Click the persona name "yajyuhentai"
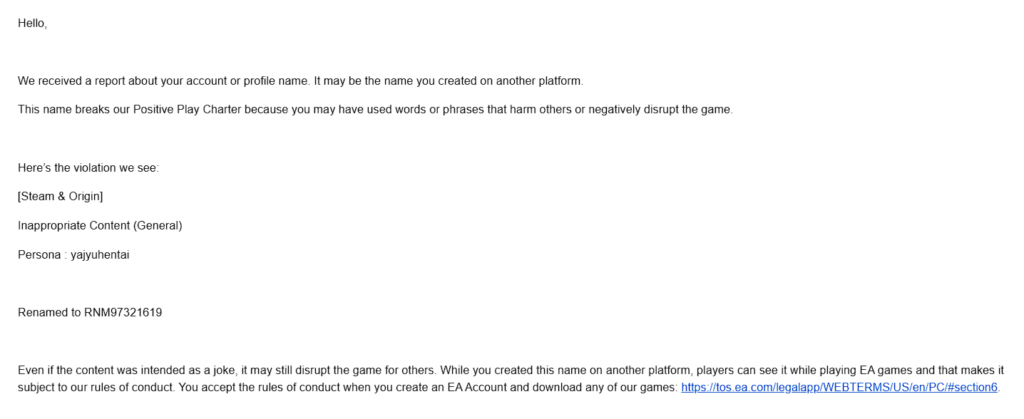The height and width of the screenshot is (419, 1024). point(100,255)
